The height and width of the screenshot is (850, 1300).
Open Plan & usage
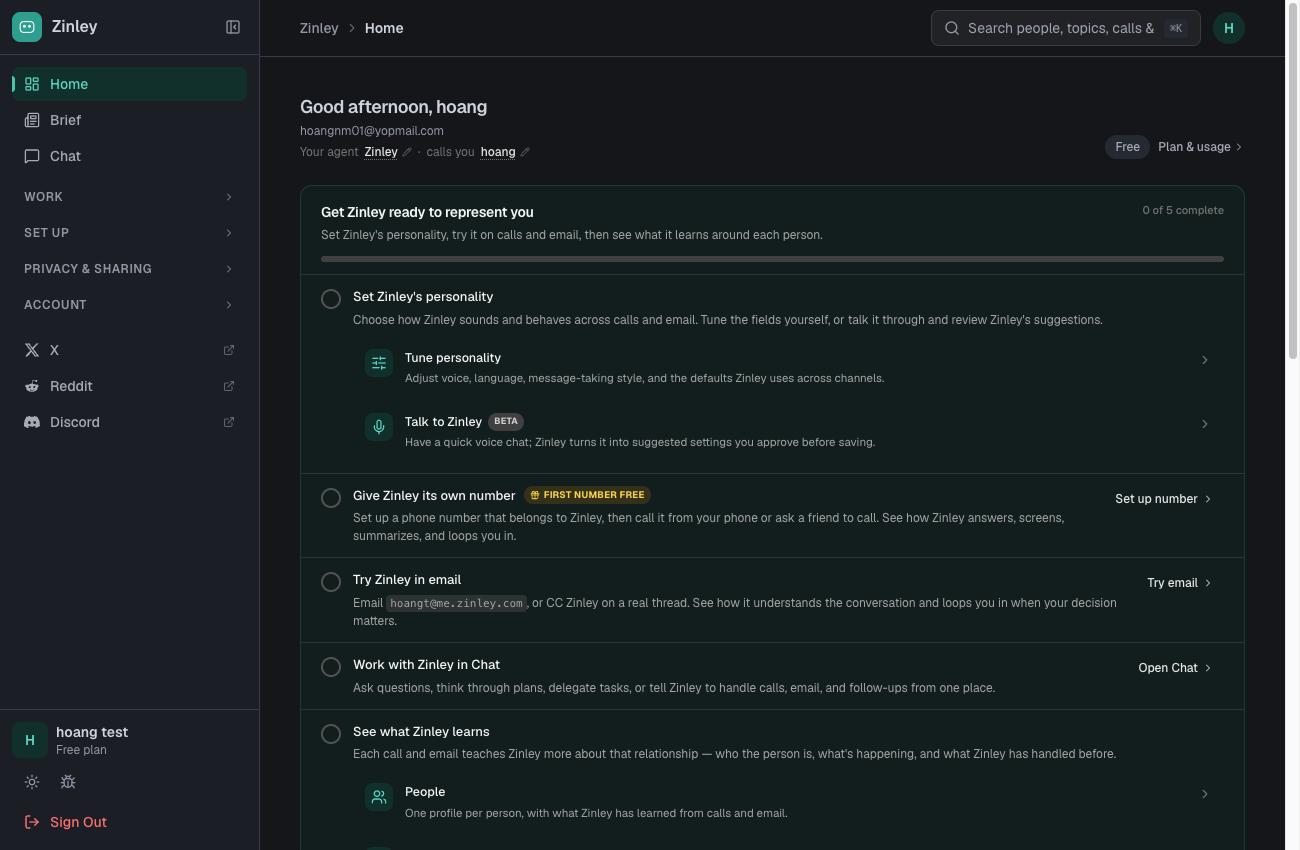[x=1200, y=147]
